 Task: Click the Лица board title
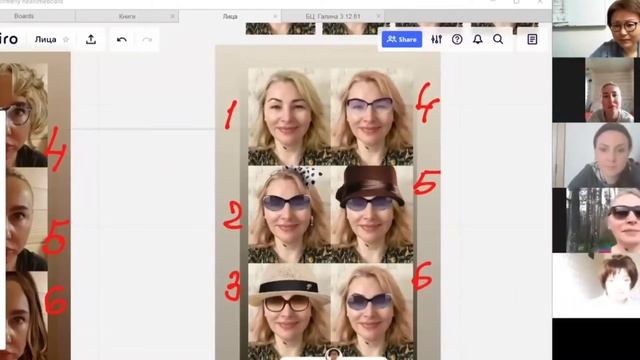tap(45, 40)
